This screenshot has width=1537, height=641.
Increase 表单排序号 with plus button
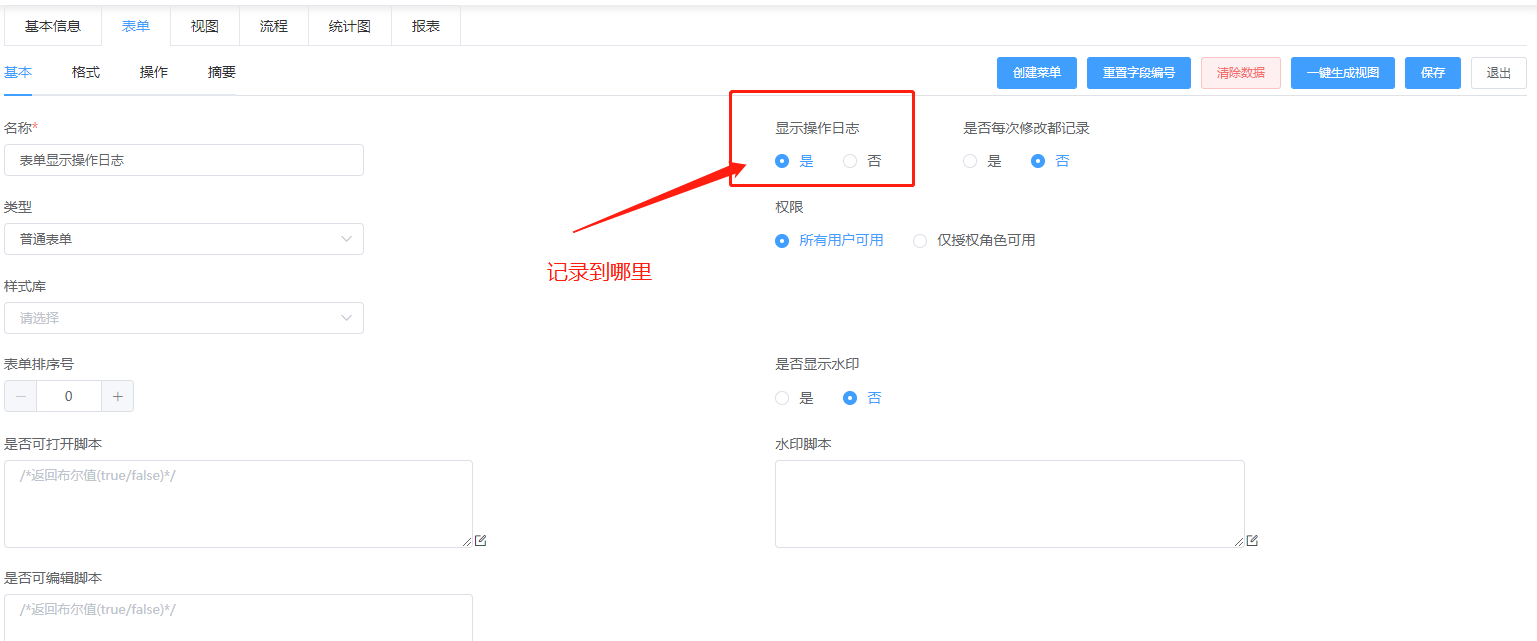[x=117, y=396]
